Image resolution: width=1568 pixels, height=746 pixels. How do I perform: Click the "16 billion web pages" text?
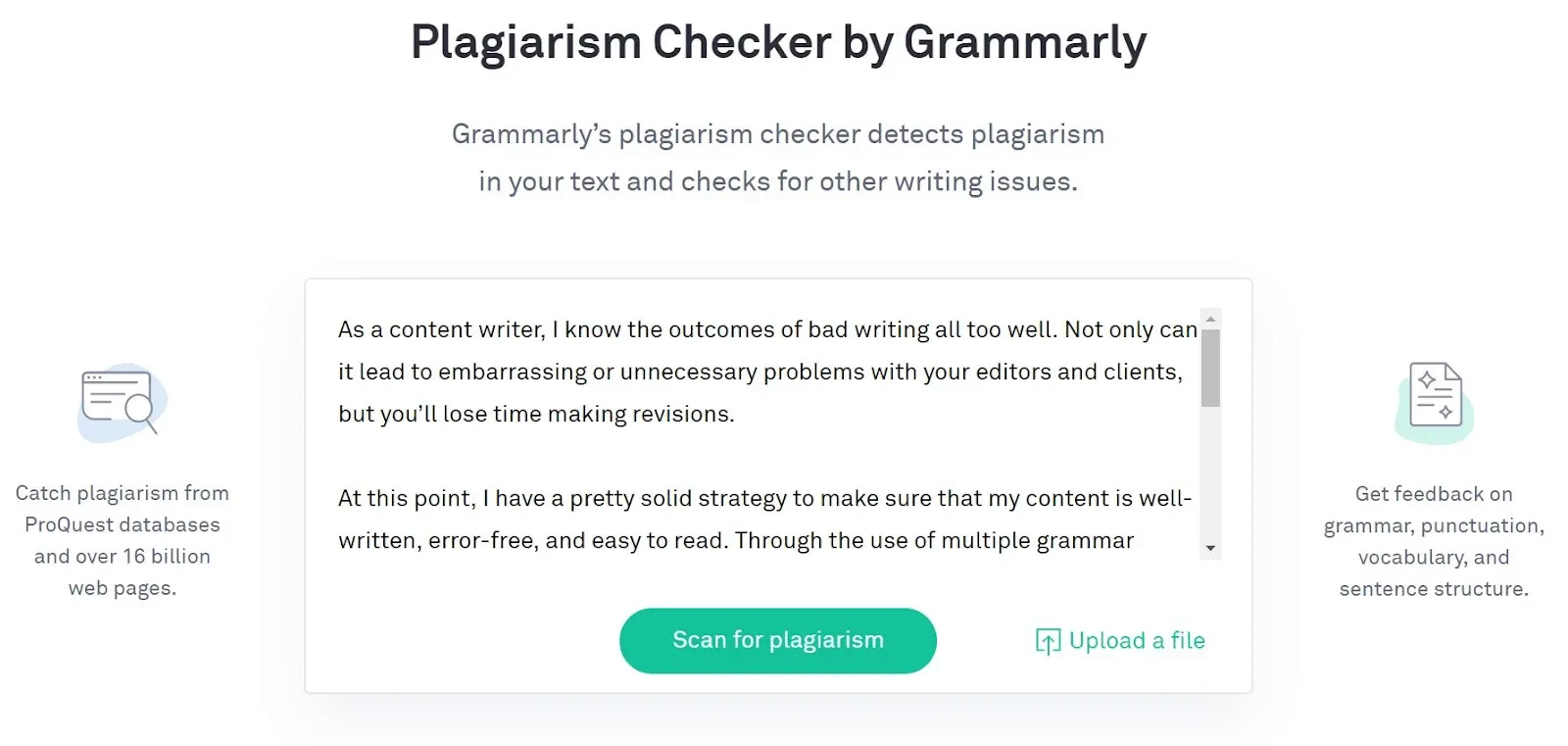point(122,572)
